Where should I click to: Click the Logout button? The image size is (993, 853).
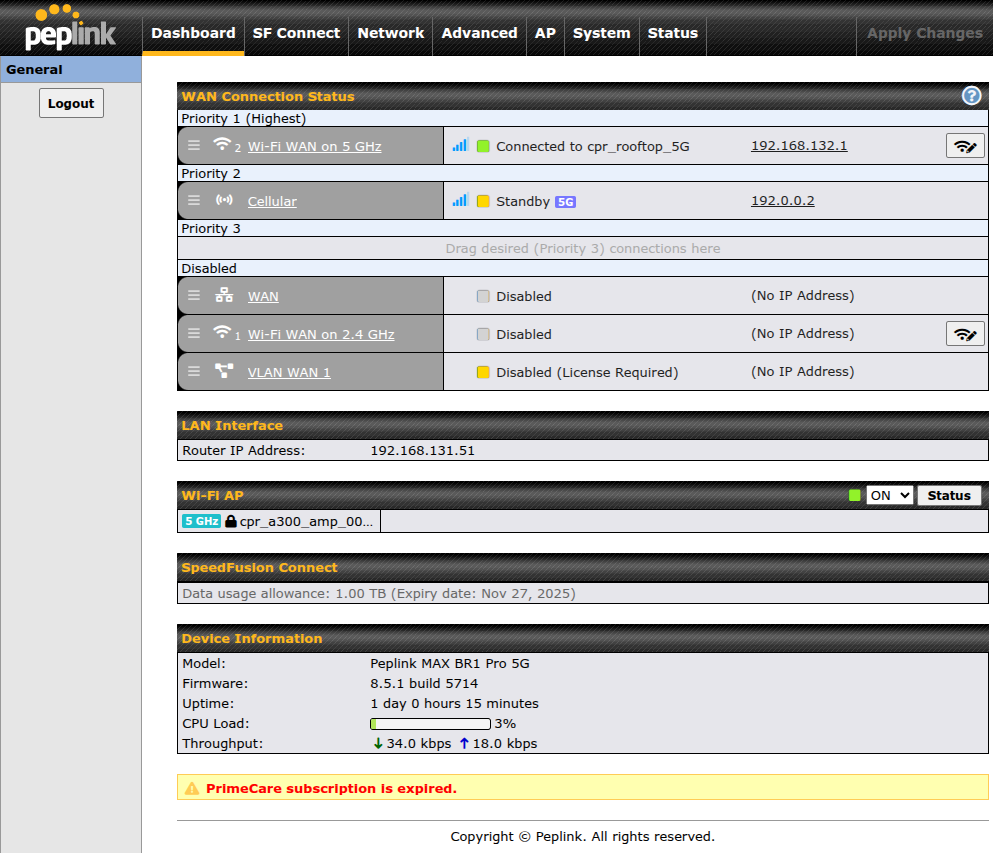pyautogui.click(x=71, y=103)
